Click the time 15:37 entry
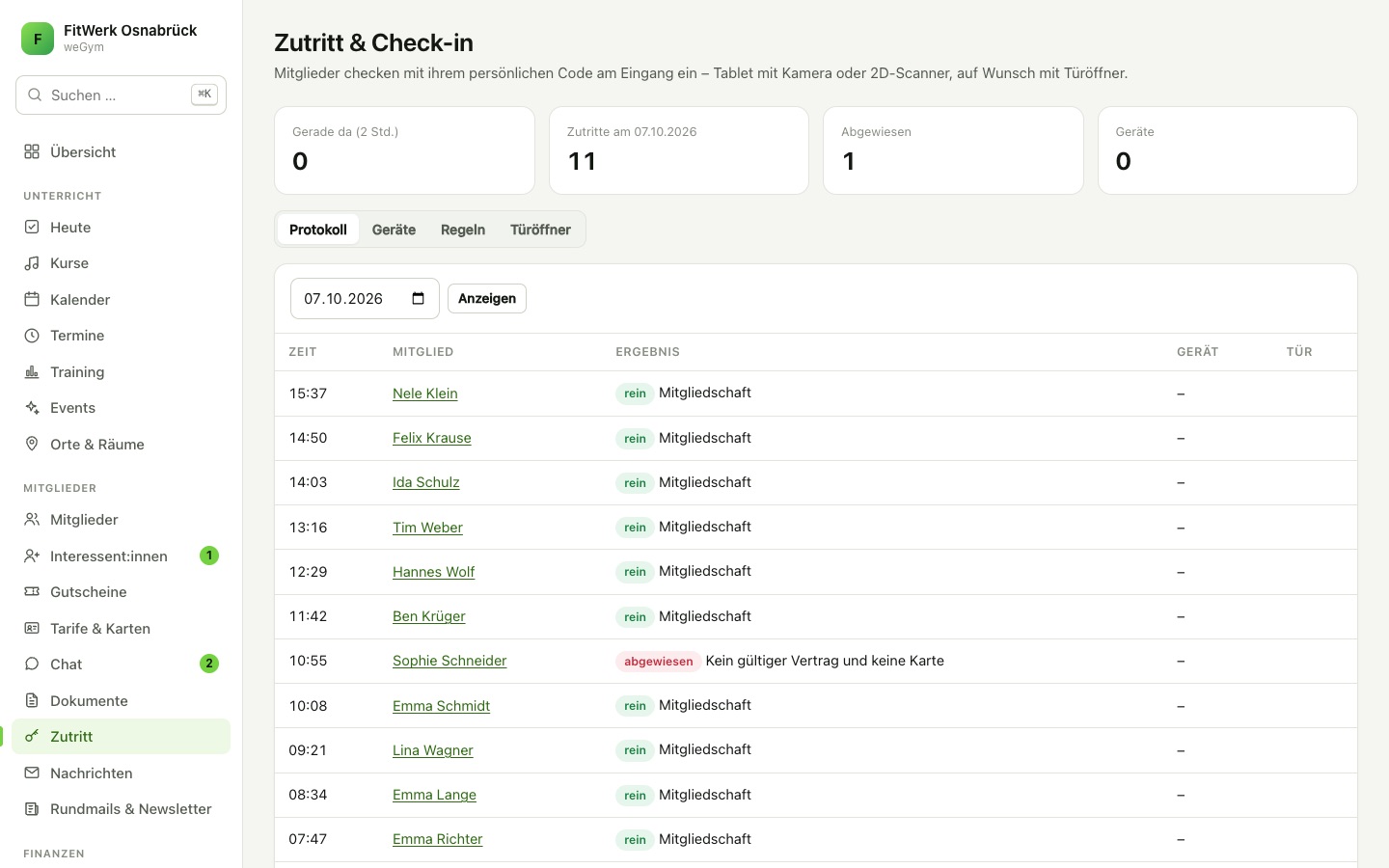 [x=308, y=393]
